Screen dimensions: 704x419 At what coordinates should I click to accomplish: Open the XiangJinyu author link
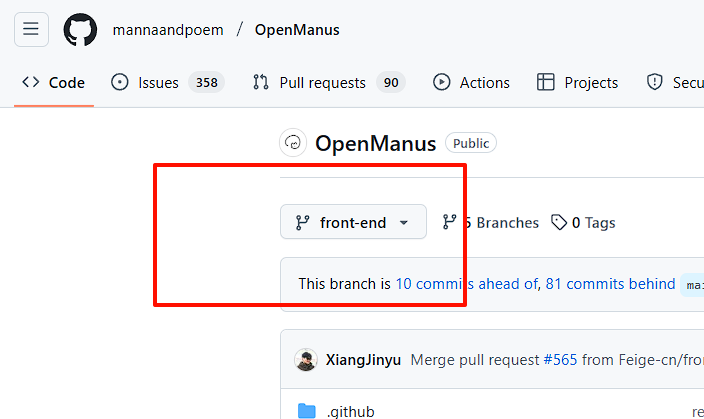coord(363,360)
